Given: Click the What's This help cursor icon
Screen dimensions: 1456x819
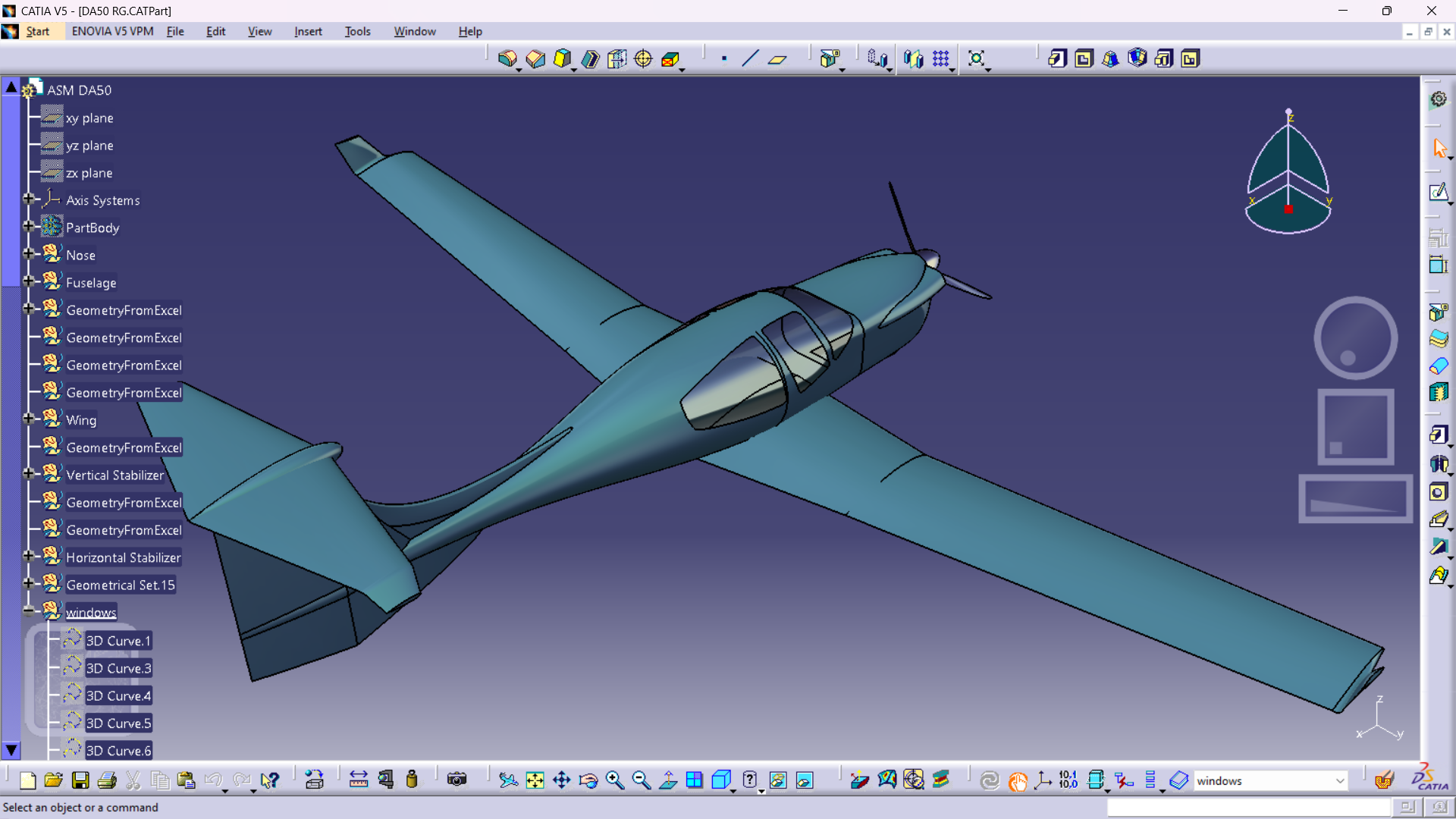Looking at the screenshot, I should 269,780.
